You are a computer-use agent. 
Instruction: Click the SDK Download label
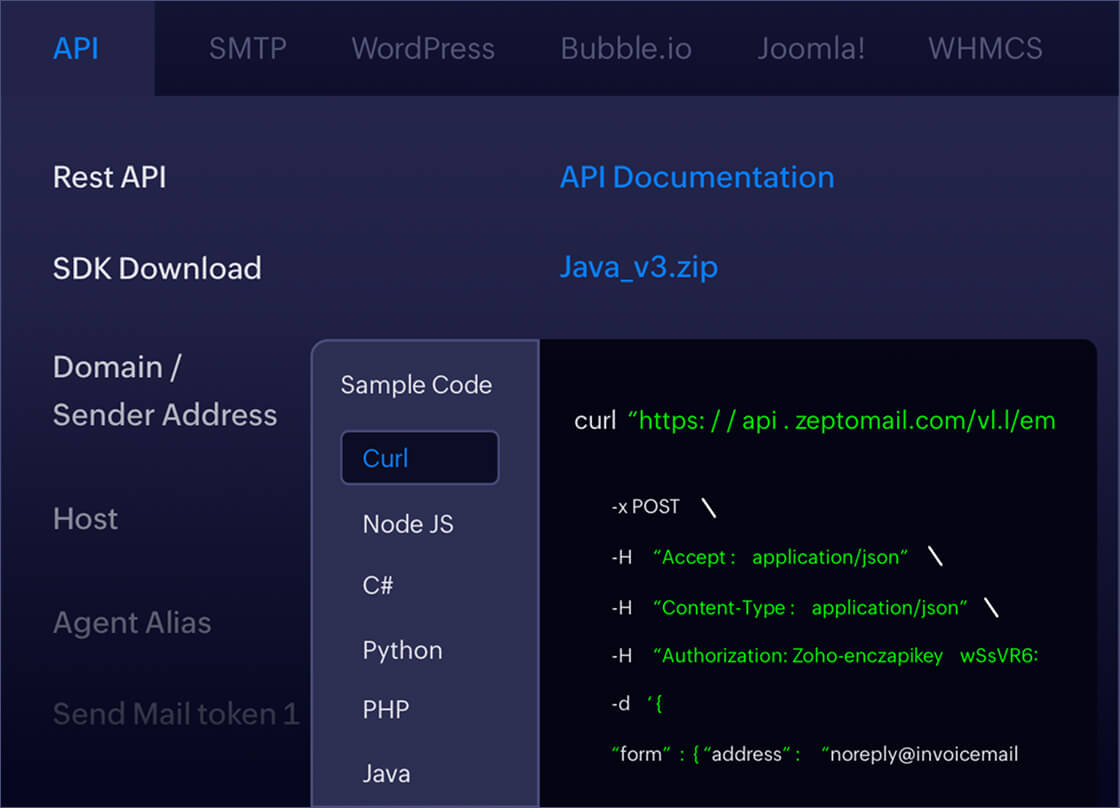pyautogui.click(x=157, y=269)
